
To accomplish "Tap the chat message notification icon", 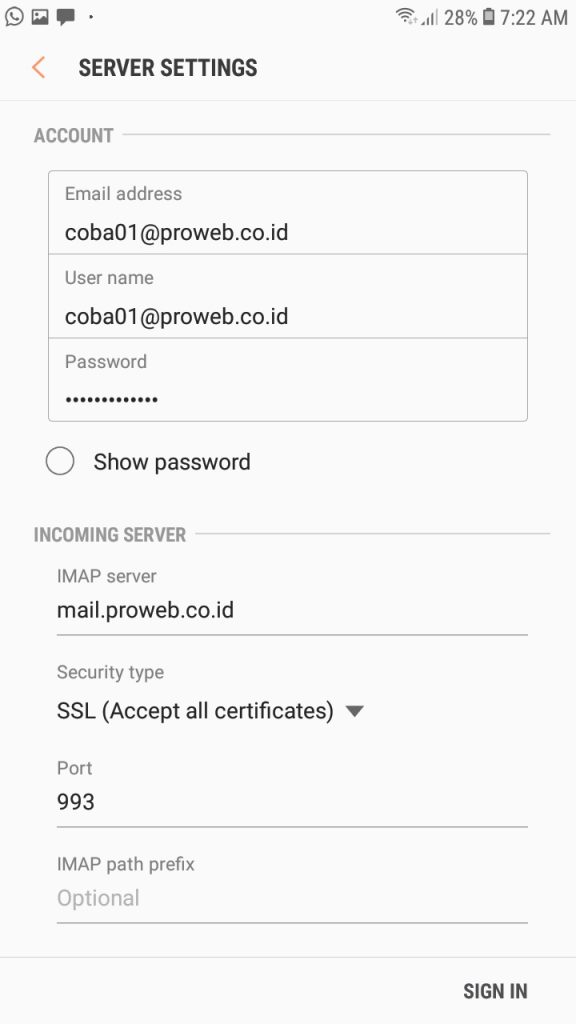I will pos(65,17).
